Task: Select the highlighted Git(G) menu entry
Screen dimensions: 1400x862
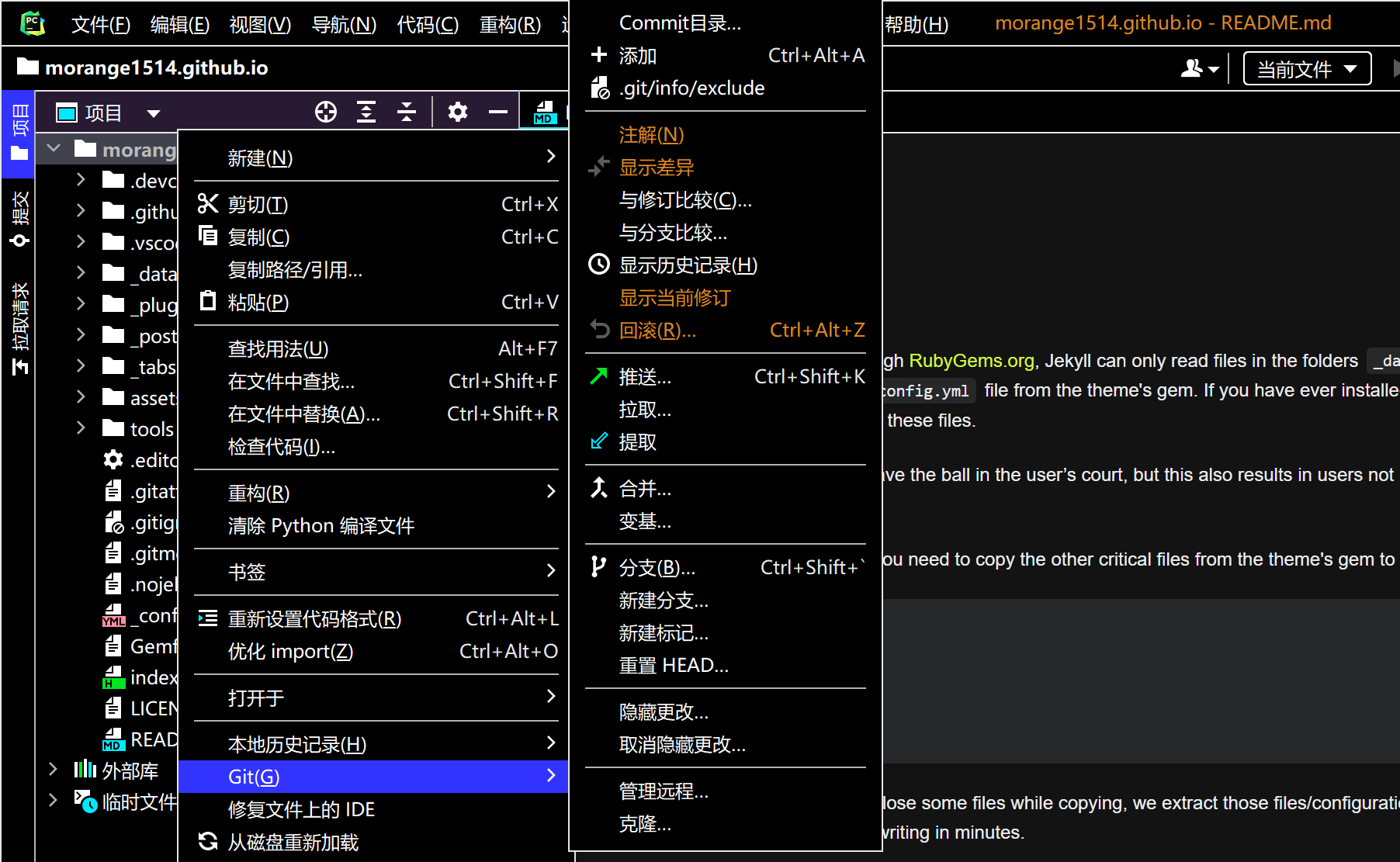Action: pos(375,777)
